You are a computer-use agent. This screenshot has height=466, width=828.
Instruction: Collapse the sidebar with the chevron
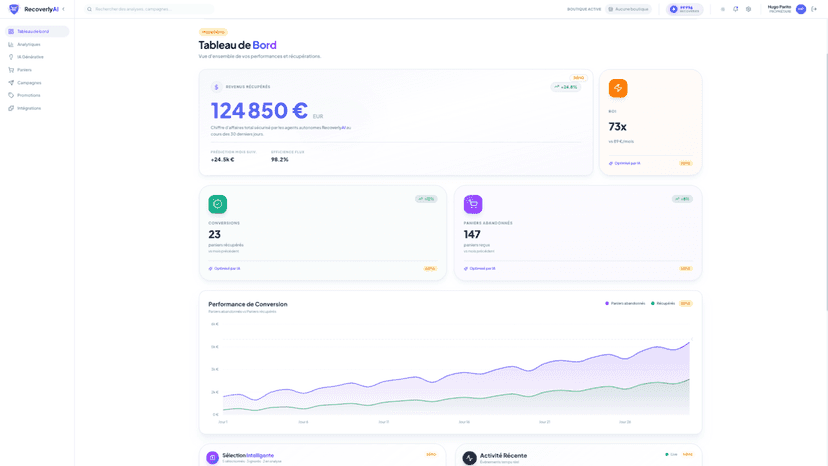click(x=63, y=9)
